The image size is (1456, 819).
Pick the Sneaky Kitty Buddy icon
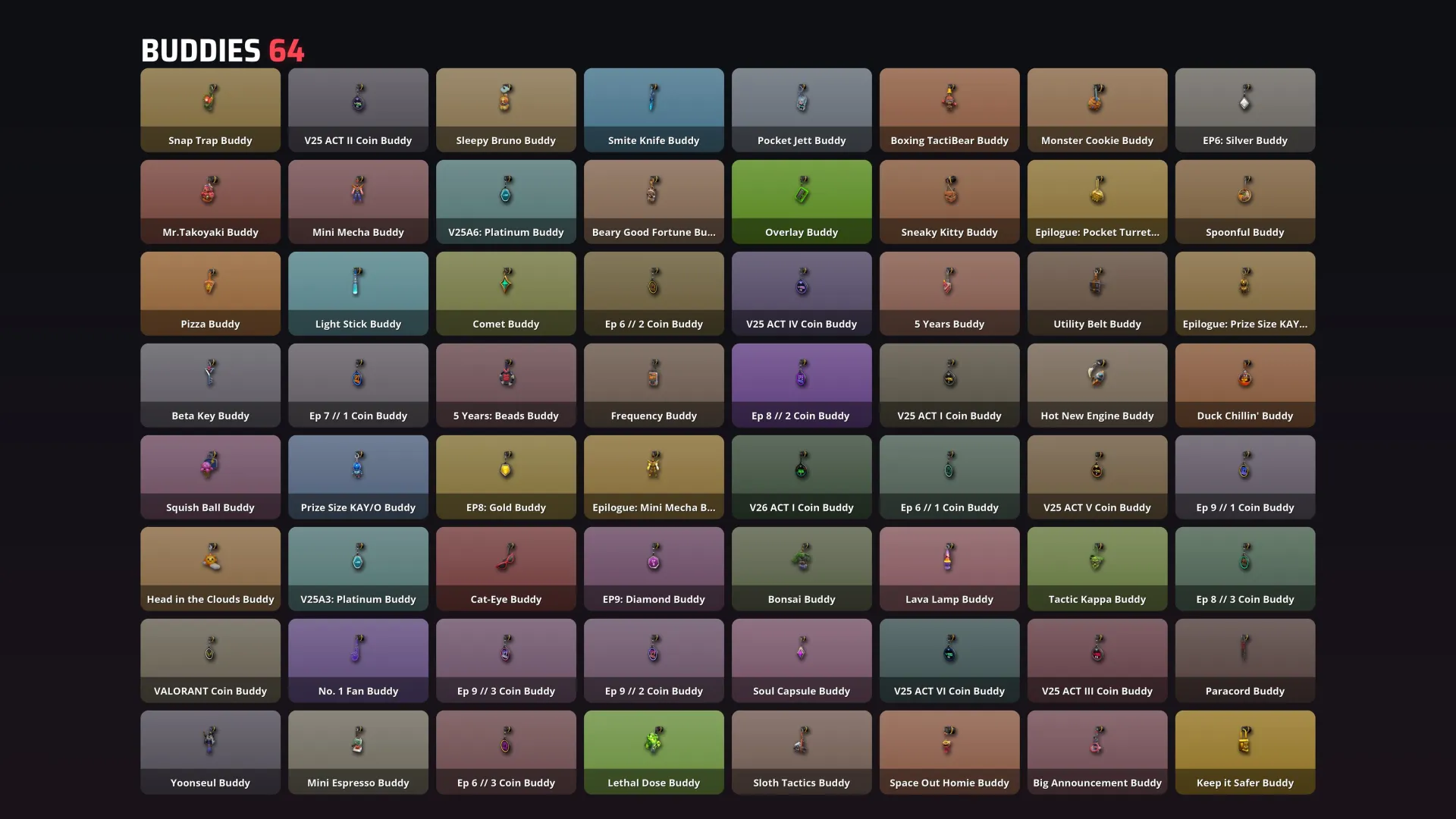coord(949,190)
